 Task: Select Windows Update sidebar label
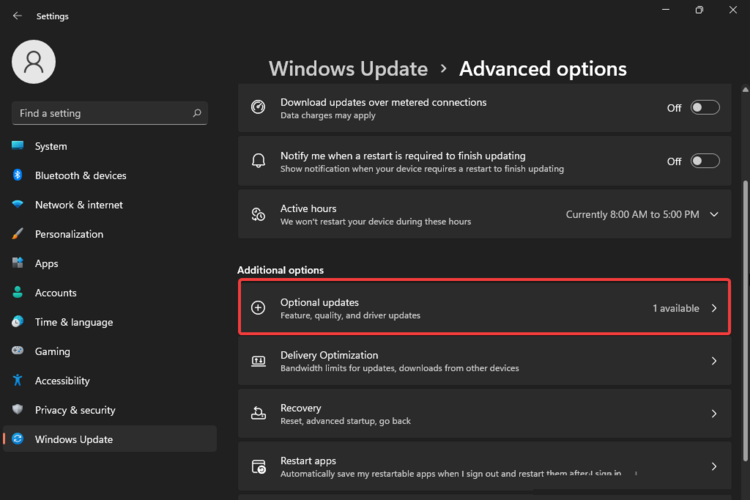[x=74, y=439]
